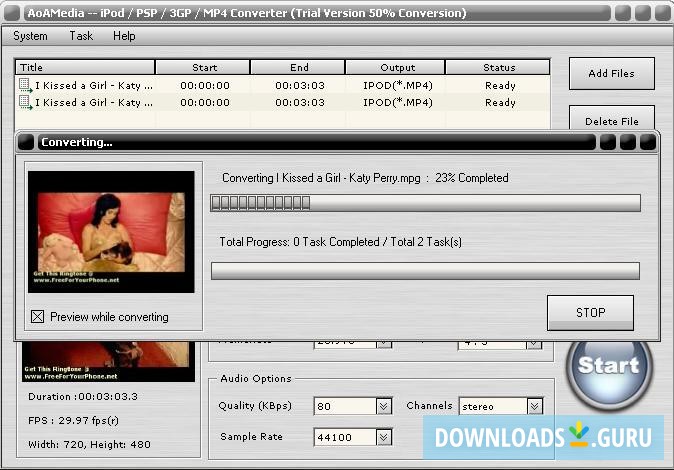Open the System menu
Image resolution: width=674 pixels, height=470 pixels.
pyautogui.click(x=30, y=36)
